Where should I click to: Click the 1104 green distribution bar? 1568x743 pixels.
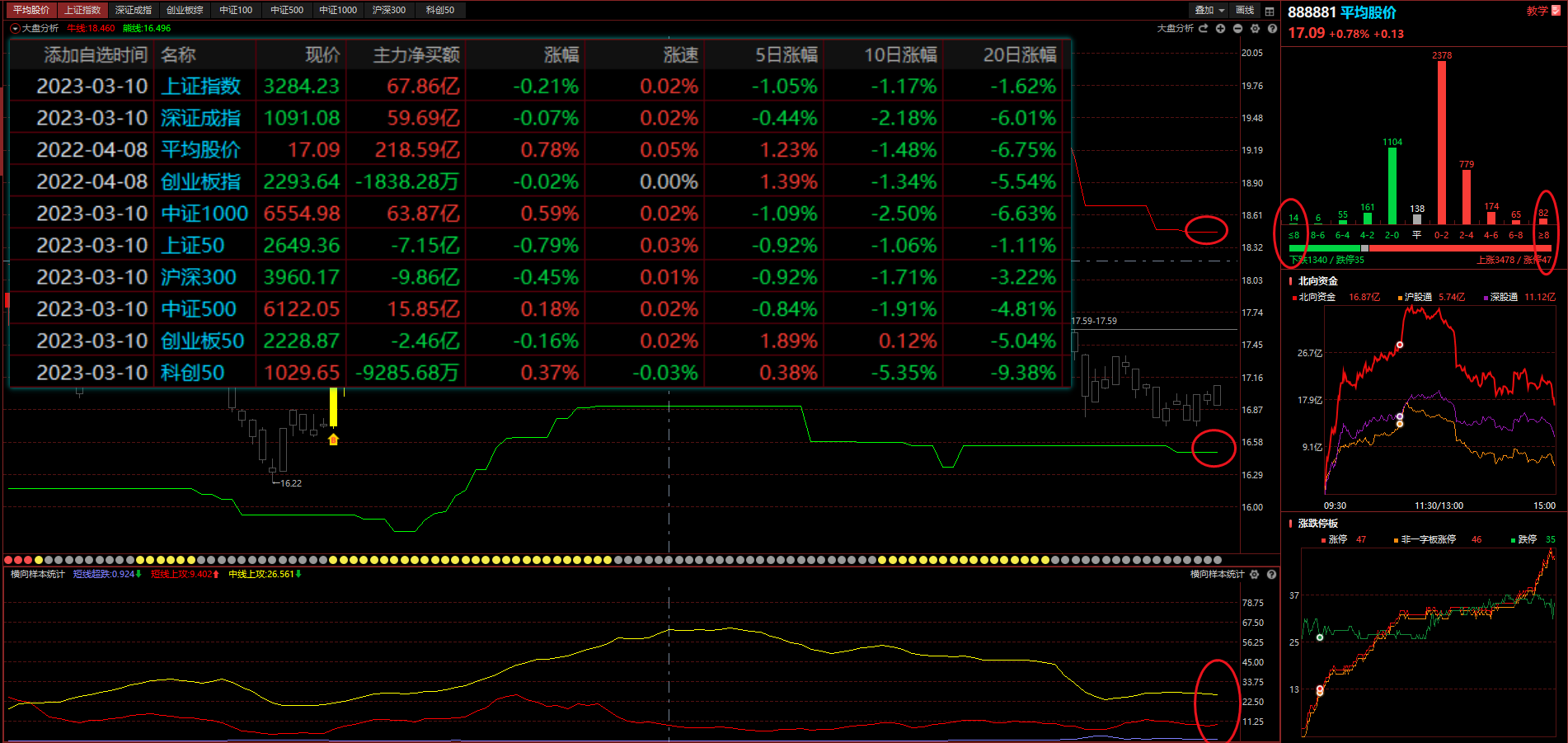[1392, 186]
